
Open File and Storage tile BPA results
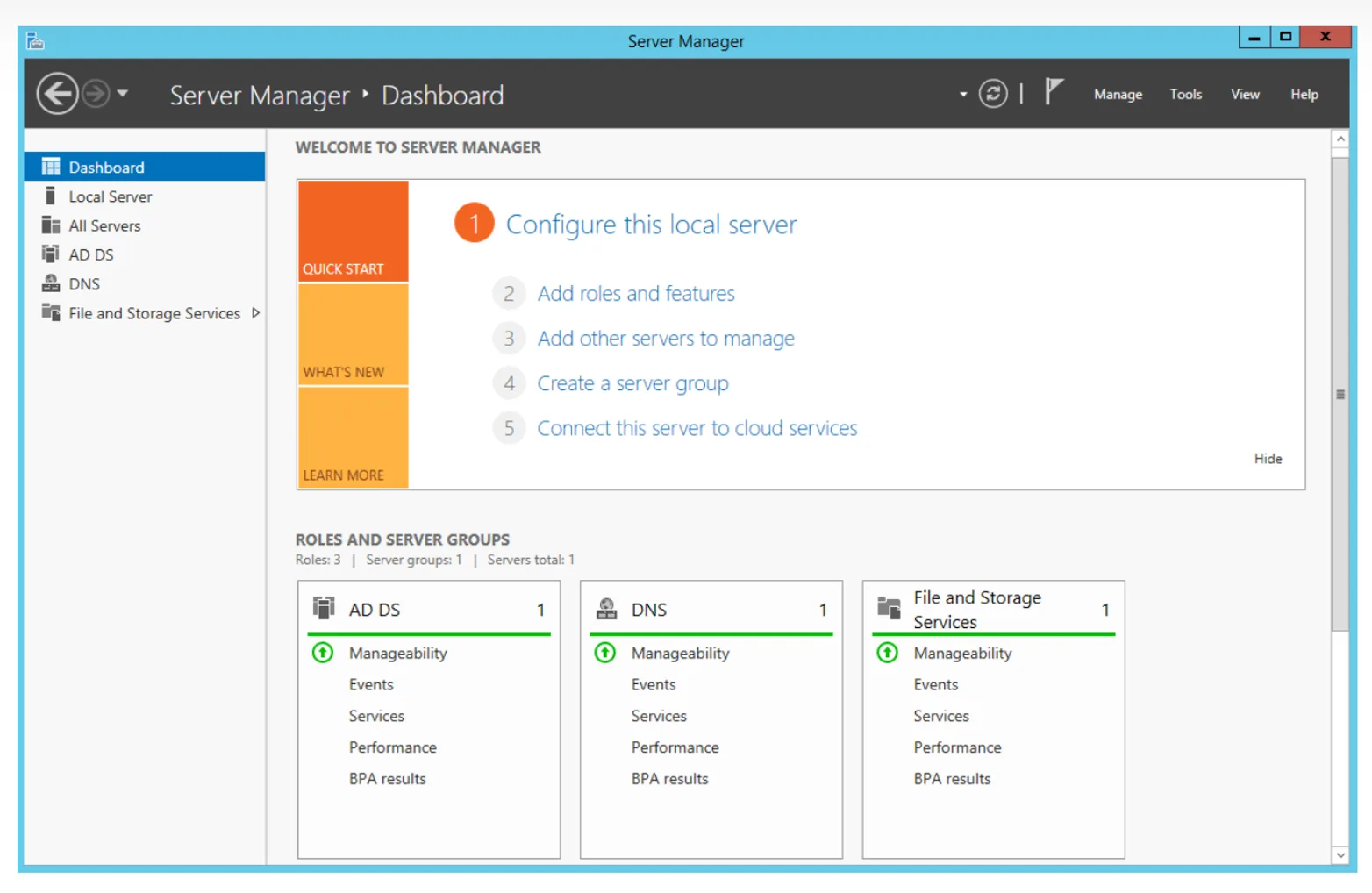[x=952, y=779]
